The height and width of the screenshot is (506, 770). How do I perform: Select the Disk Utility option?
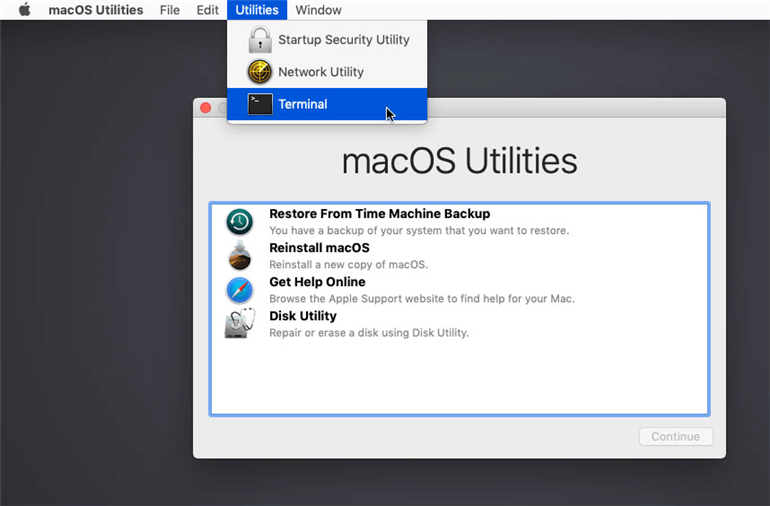click(x=459, y=324)
